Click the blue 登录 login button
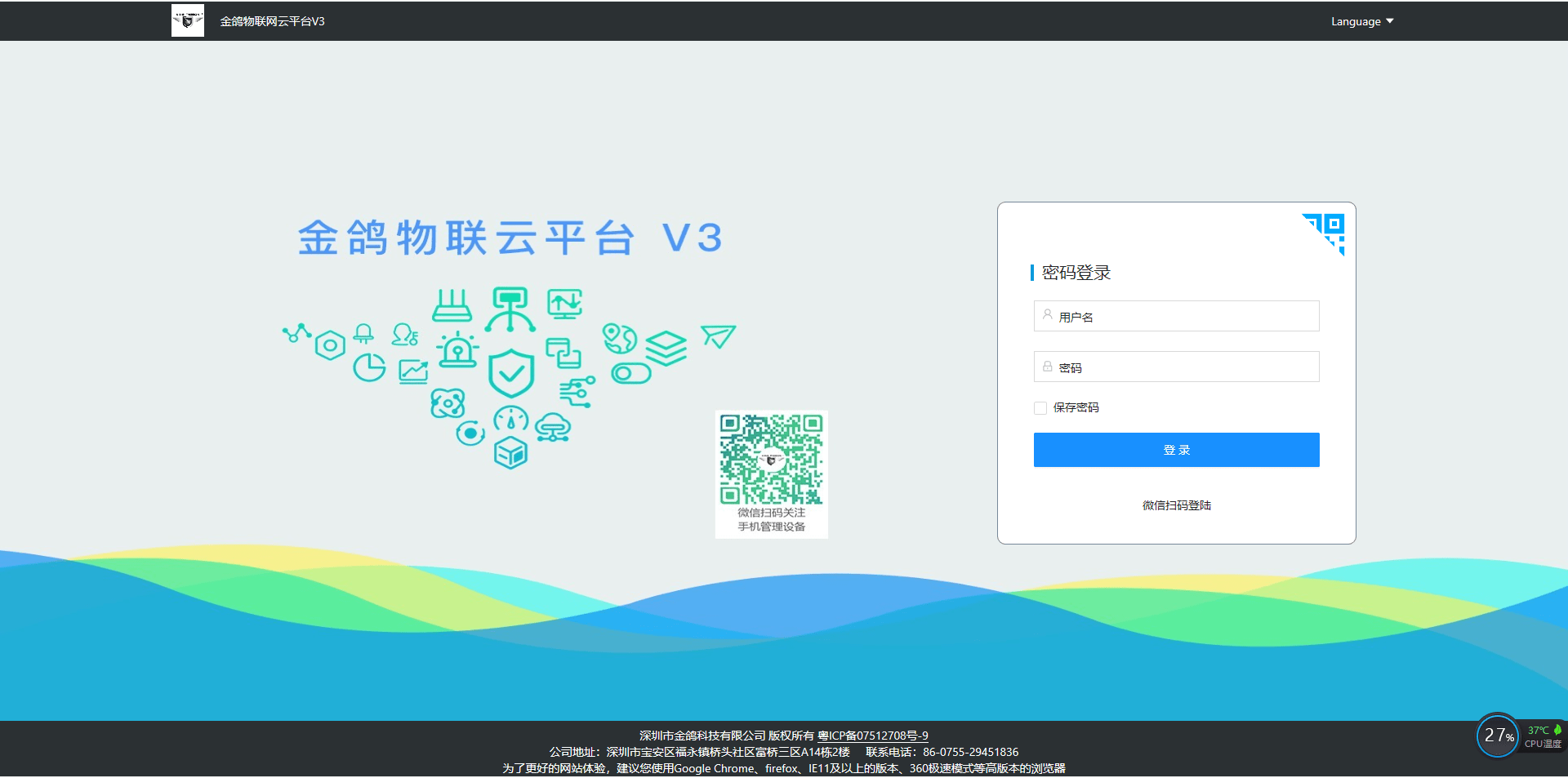This screenshot has width=1568, height=778. (x=1176, y=450)
